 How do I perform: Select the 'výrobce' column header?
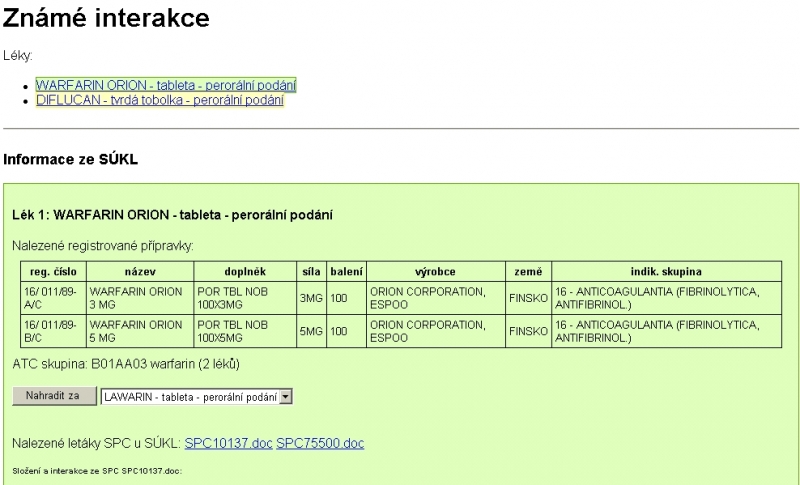point(436,271)
